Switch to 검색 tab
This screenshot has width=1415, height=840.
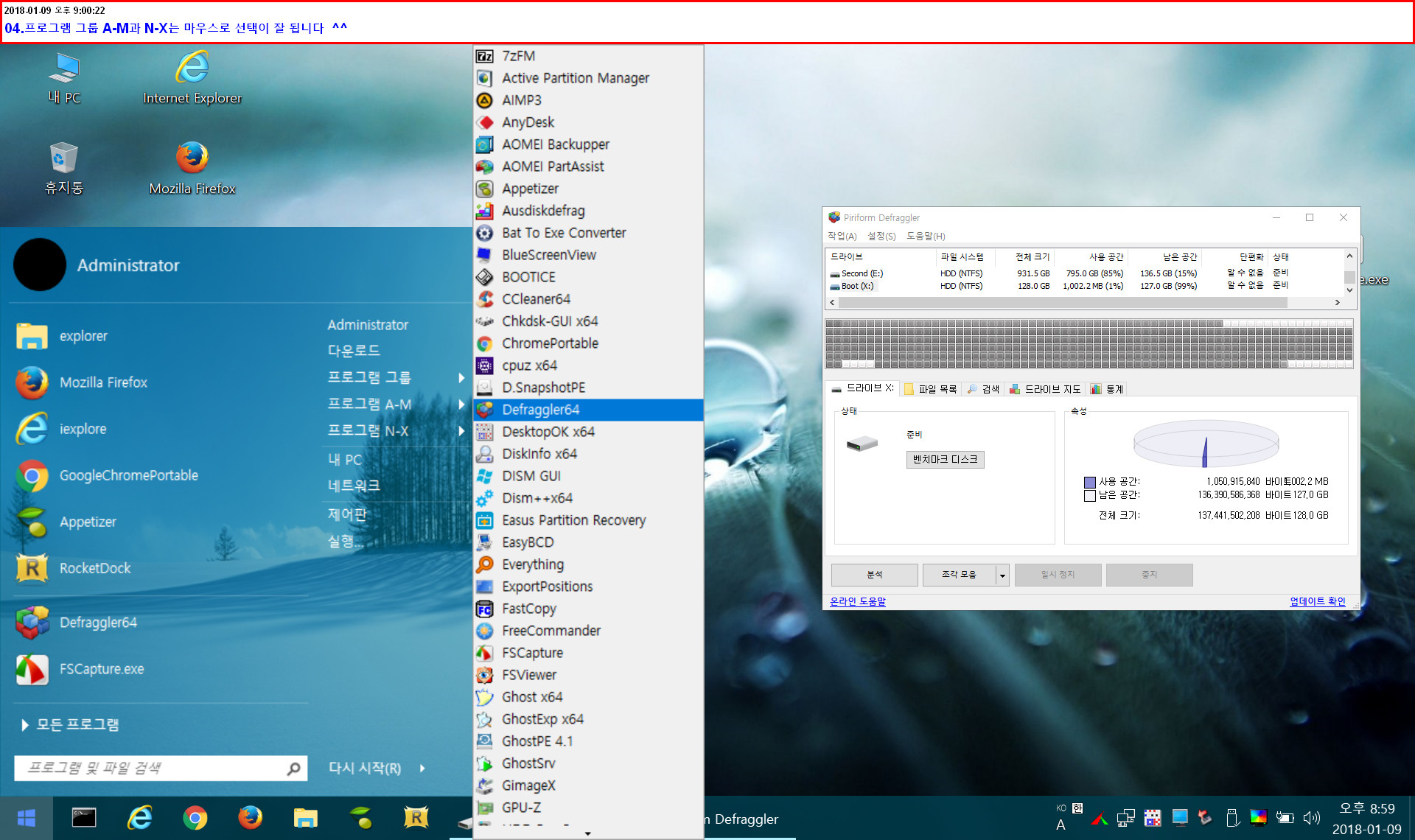(984, 389)
